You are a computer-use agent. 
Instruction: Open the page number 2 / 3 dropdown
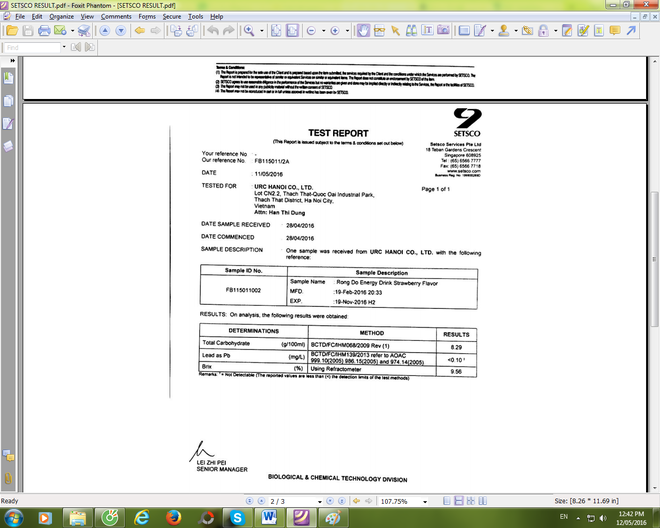(320, 501)
